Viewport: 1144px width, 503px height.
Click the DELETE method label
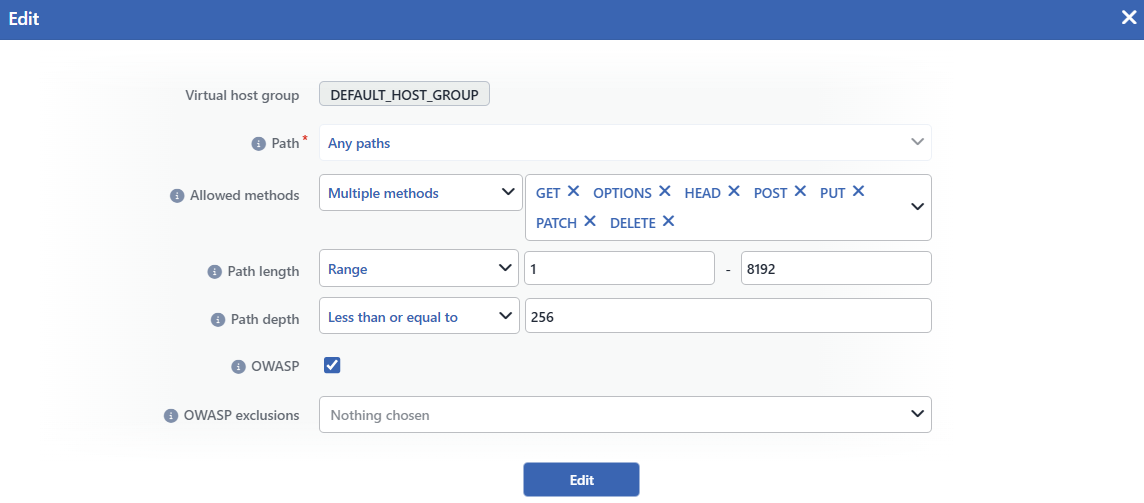(633, 223)
